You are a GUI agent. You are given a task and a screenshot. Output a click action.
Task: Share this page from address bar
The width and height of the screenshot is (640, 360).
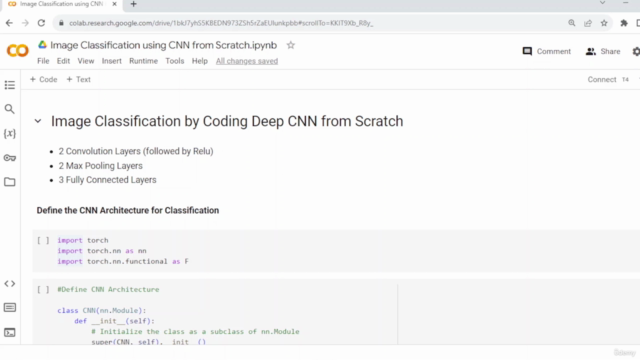tap(588, 23)
